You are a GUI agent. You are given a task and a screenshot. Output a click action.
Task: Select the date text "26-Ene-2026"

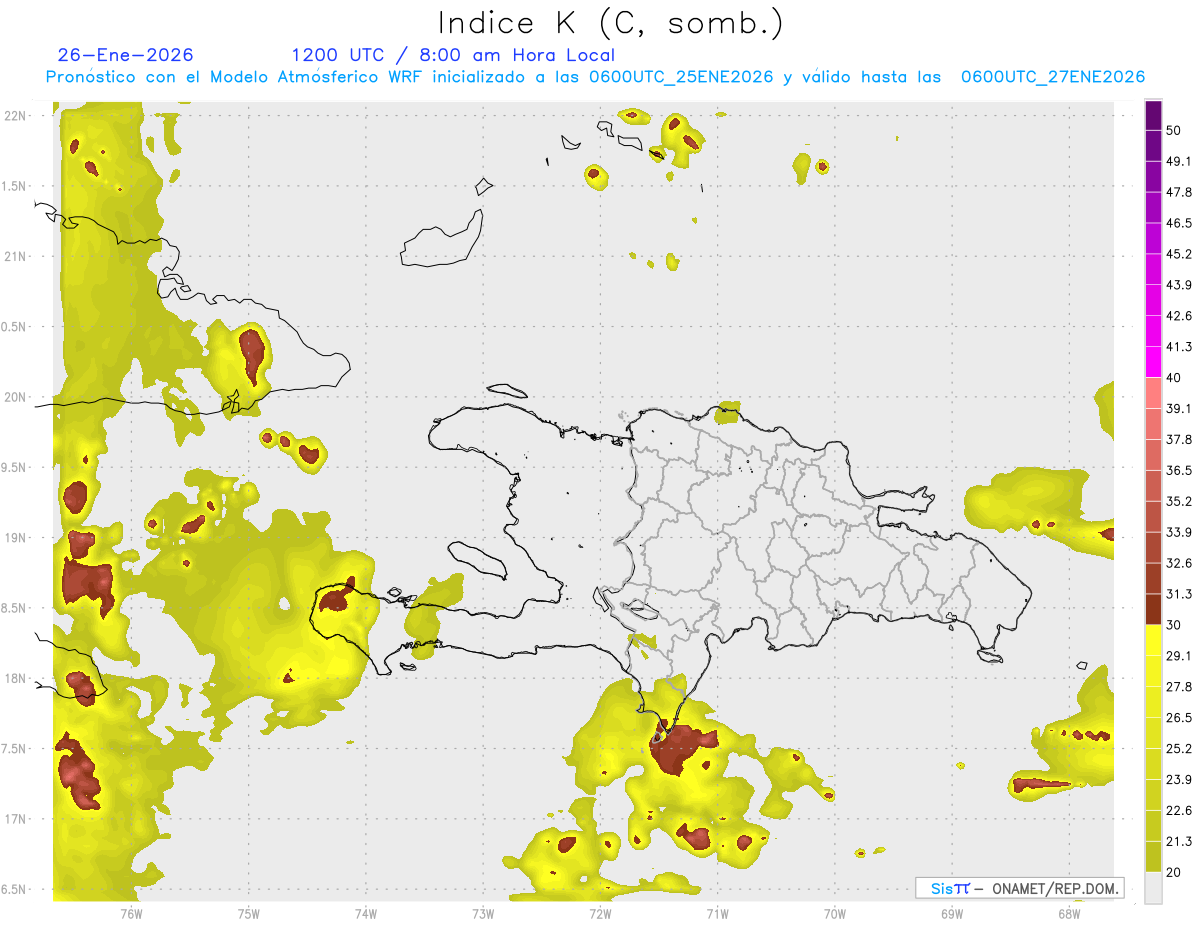[126, 55]
